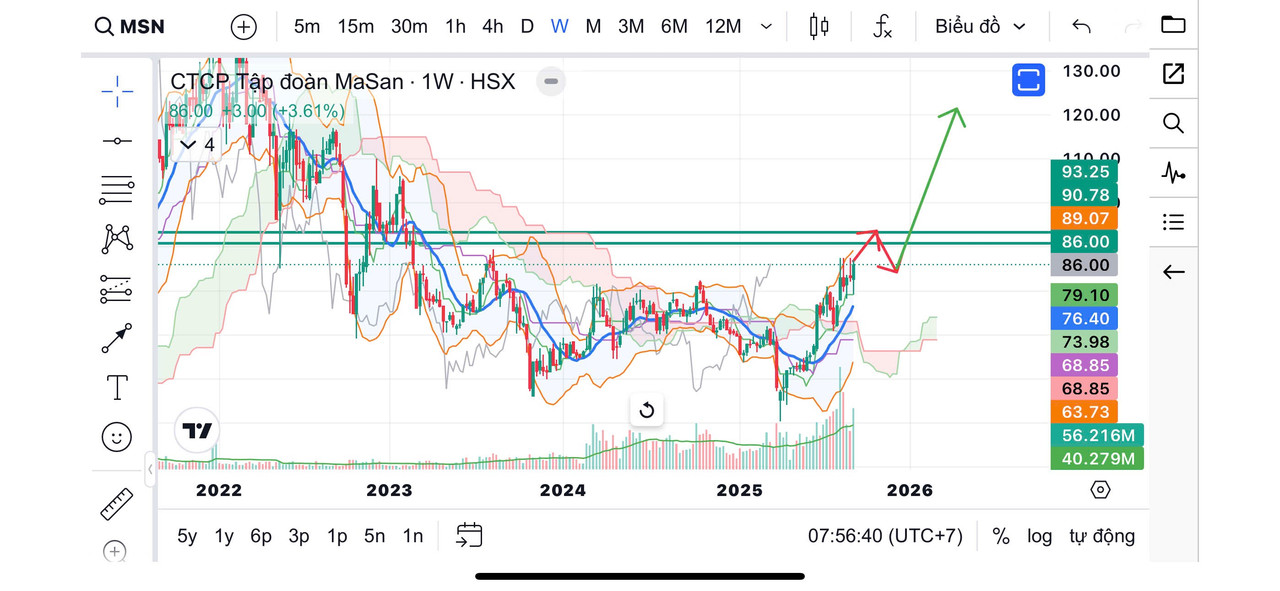
Task: Switch to the 1h timeframe
Action: (x=455, y=26)
